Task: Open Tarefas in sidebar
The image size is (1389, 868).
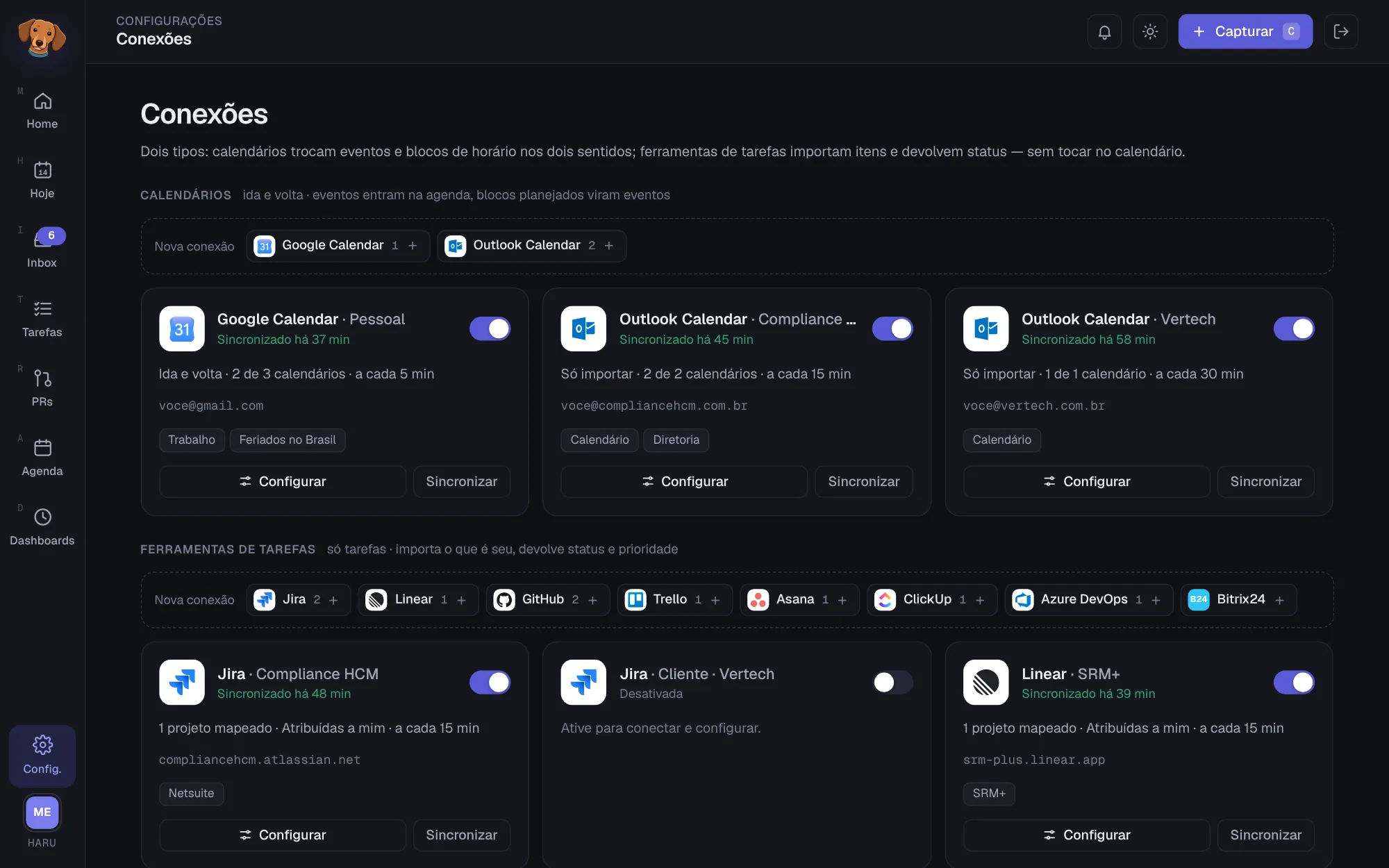Action: [x=42, y=319]
